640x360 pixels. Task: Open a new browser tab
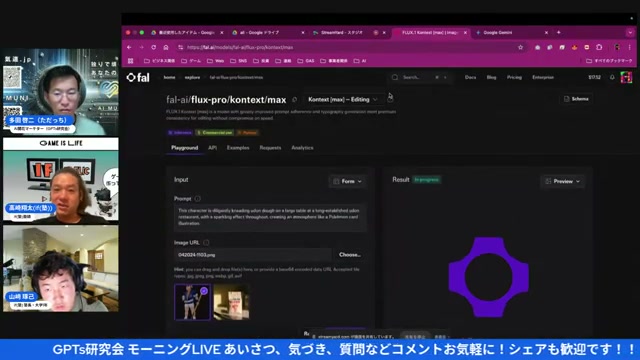point(558,32)
